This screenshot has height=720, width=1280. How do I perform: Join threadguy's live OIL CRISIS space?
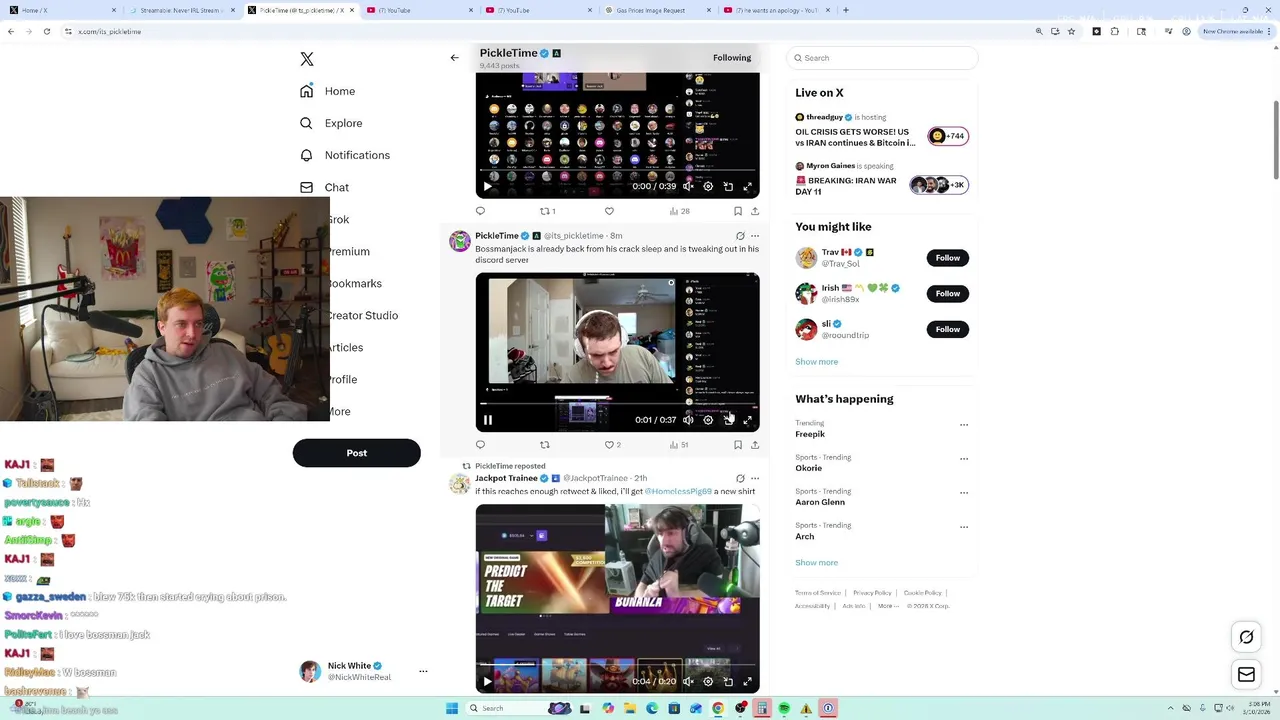pos(948,136)
